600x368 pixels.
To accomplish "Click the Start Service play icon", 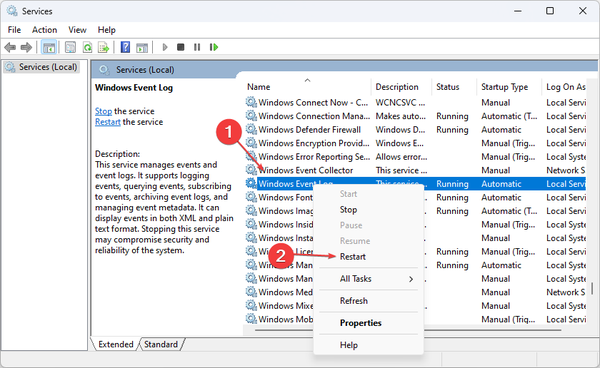I will coord(165,47).
